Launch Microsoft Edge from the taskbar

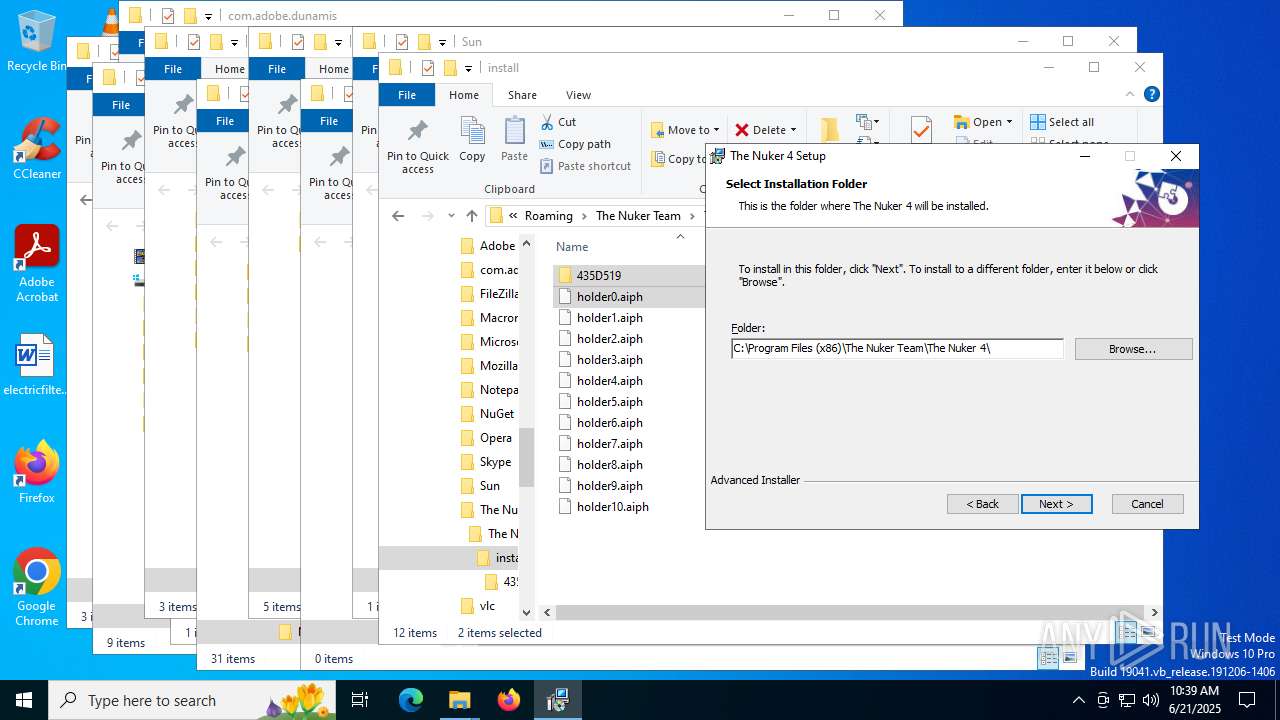point(410,700)
